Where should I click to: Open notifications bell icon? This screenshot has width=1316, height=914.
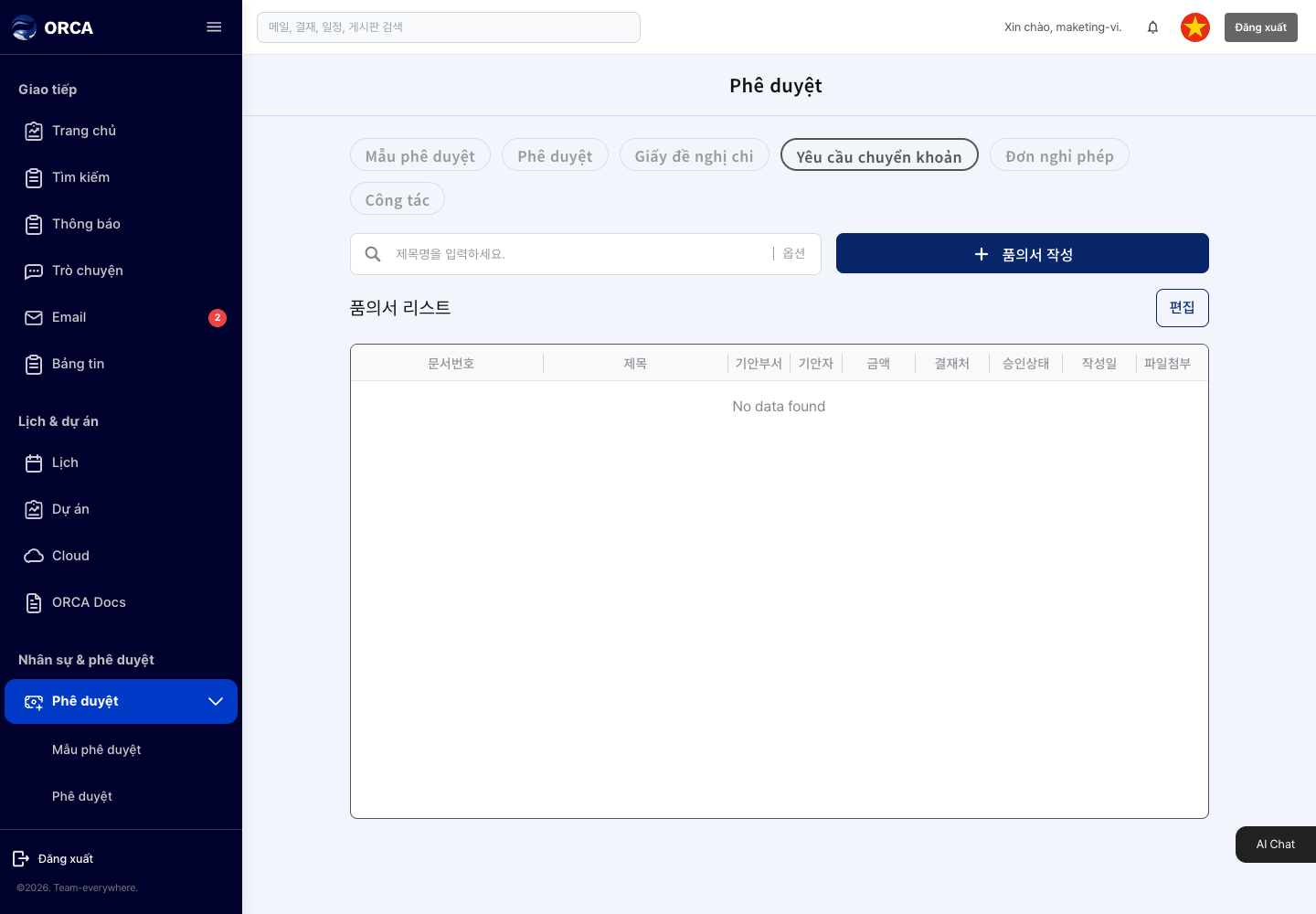[1152, 27]
